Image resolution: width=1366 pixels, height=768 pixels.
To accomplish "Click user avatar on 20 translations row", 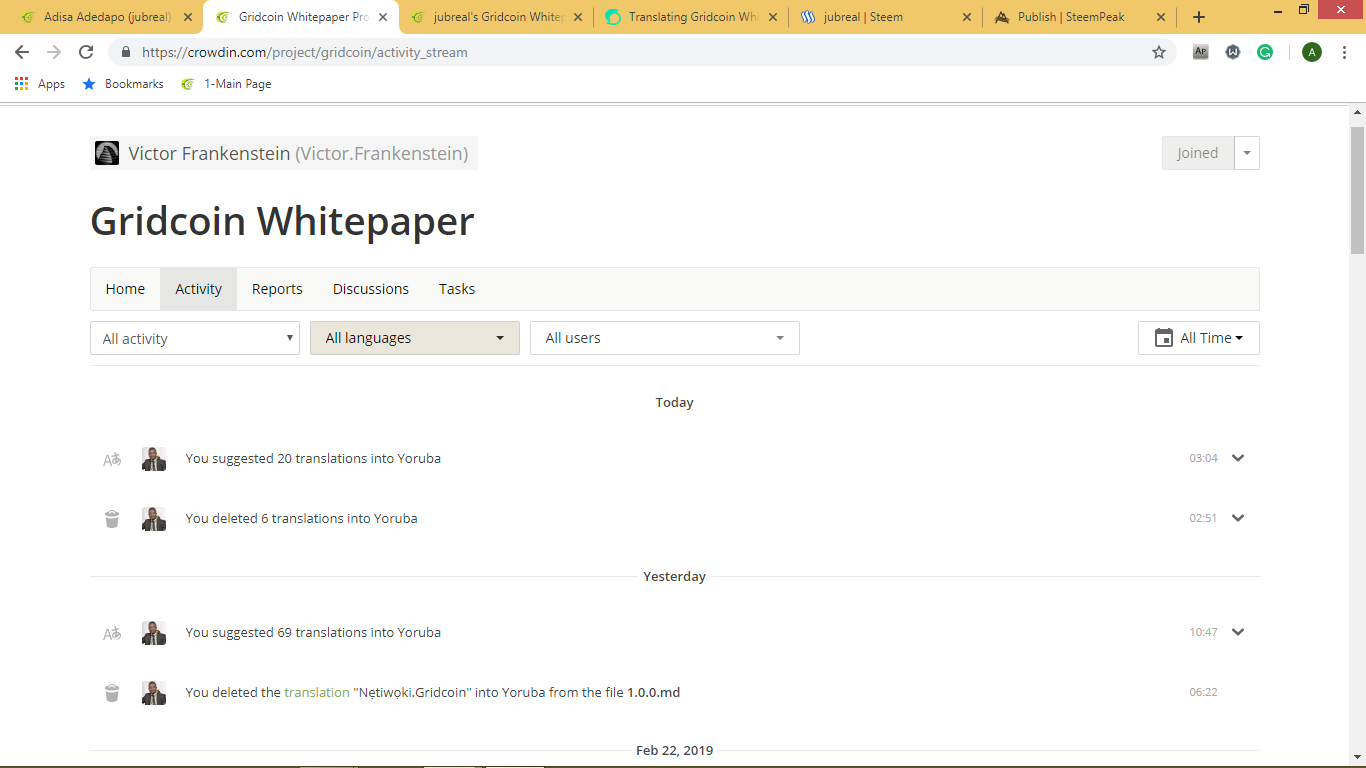I will (154, 459).
